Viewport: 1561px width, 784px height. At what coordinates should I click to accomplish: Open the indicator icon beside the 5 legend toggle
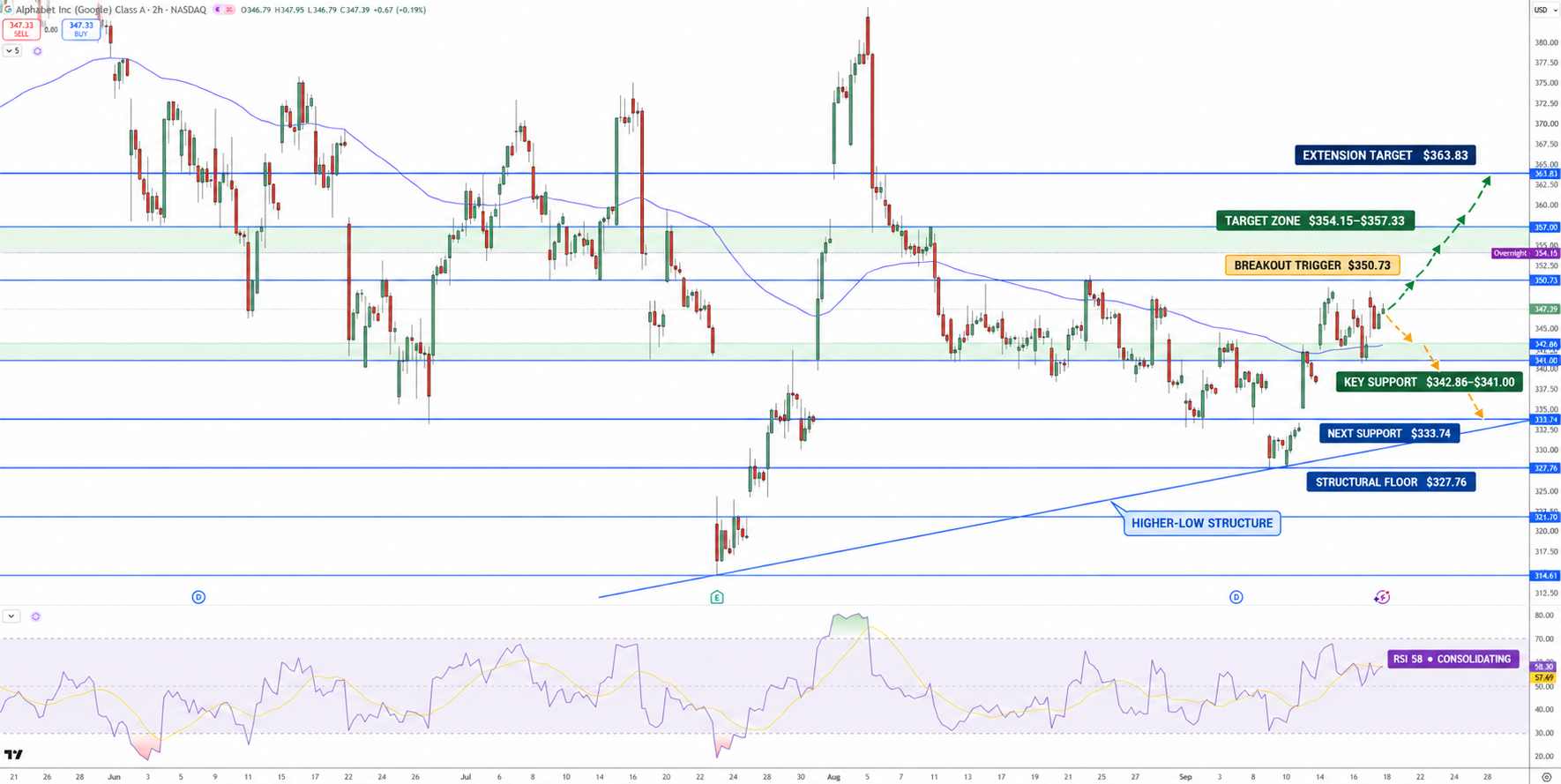pos(37,51)
